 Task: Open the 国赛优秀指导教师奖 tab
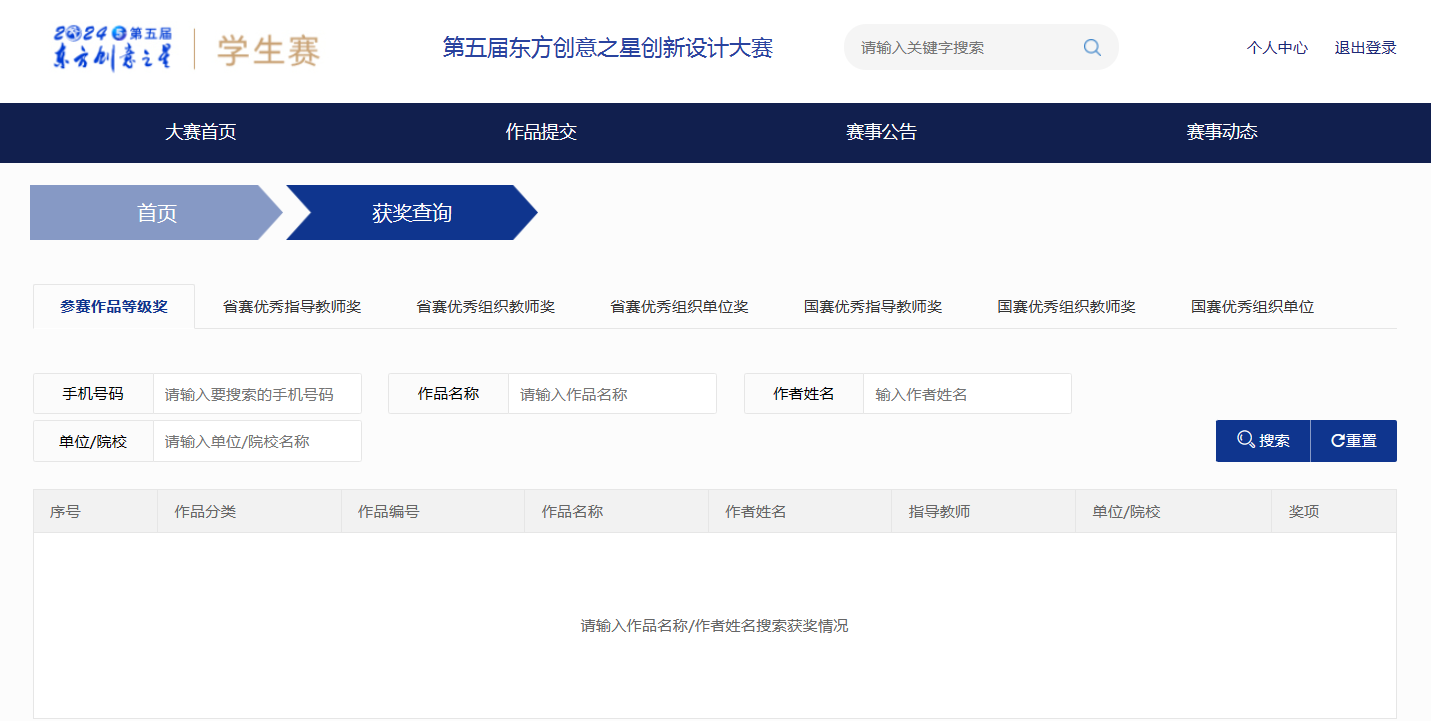[x=873, y=307]
